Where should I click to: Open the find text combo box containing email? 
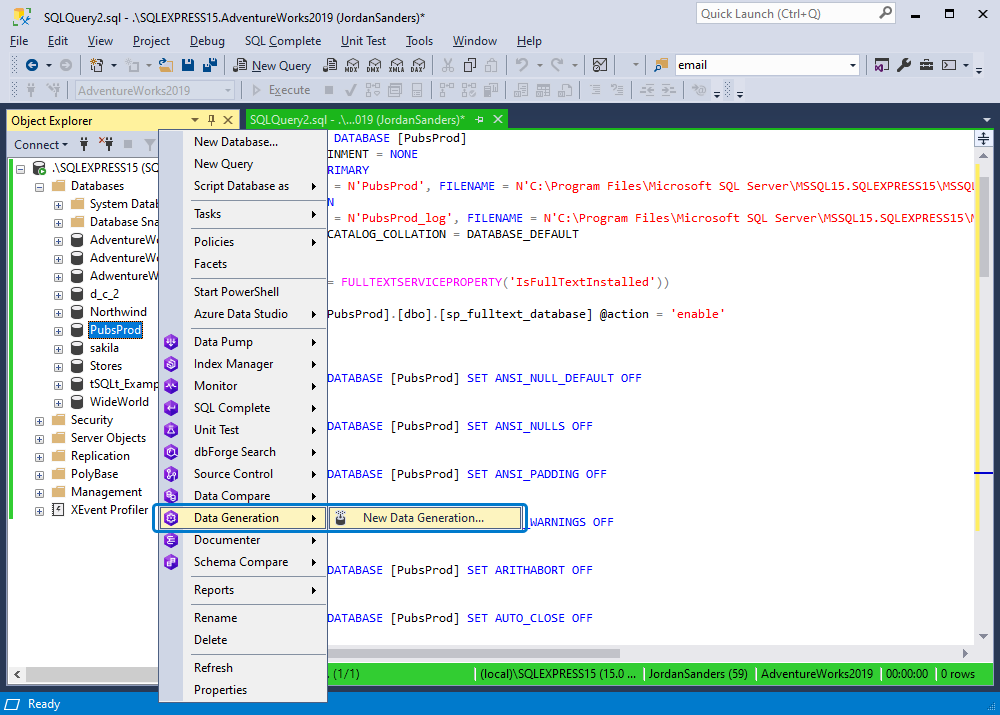pyautogui.click(x=767, y=65)
